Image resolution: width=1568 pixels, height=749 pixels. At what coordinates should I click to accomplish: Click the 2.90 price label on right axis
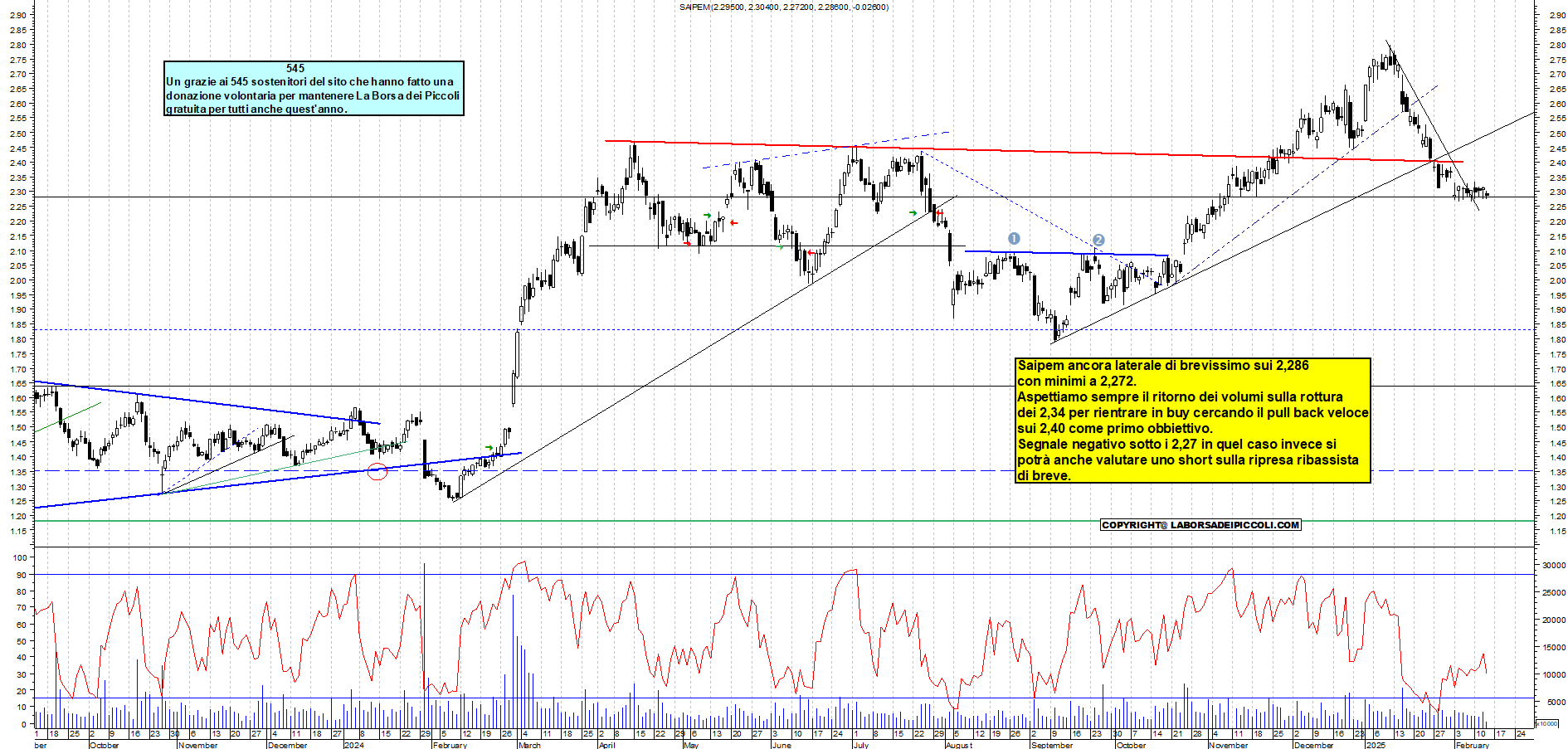point(1557,15)
